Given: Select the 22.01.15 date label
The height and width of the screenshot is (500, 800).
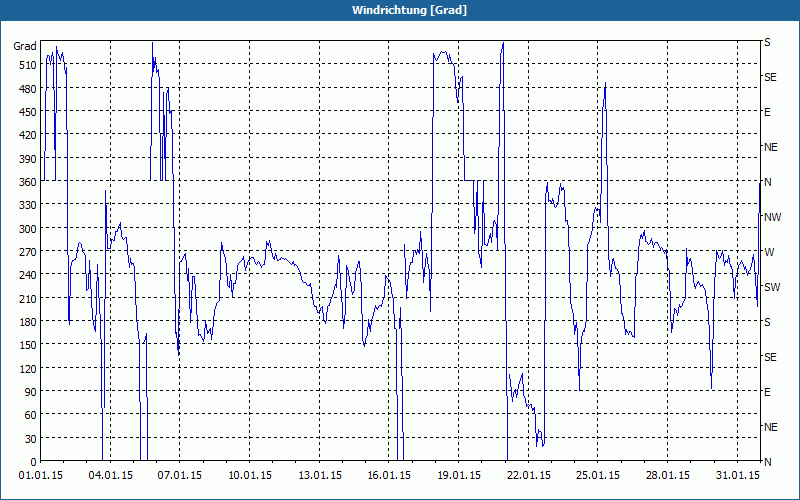Looking at the screenshot, I should [x=529, y=476].
